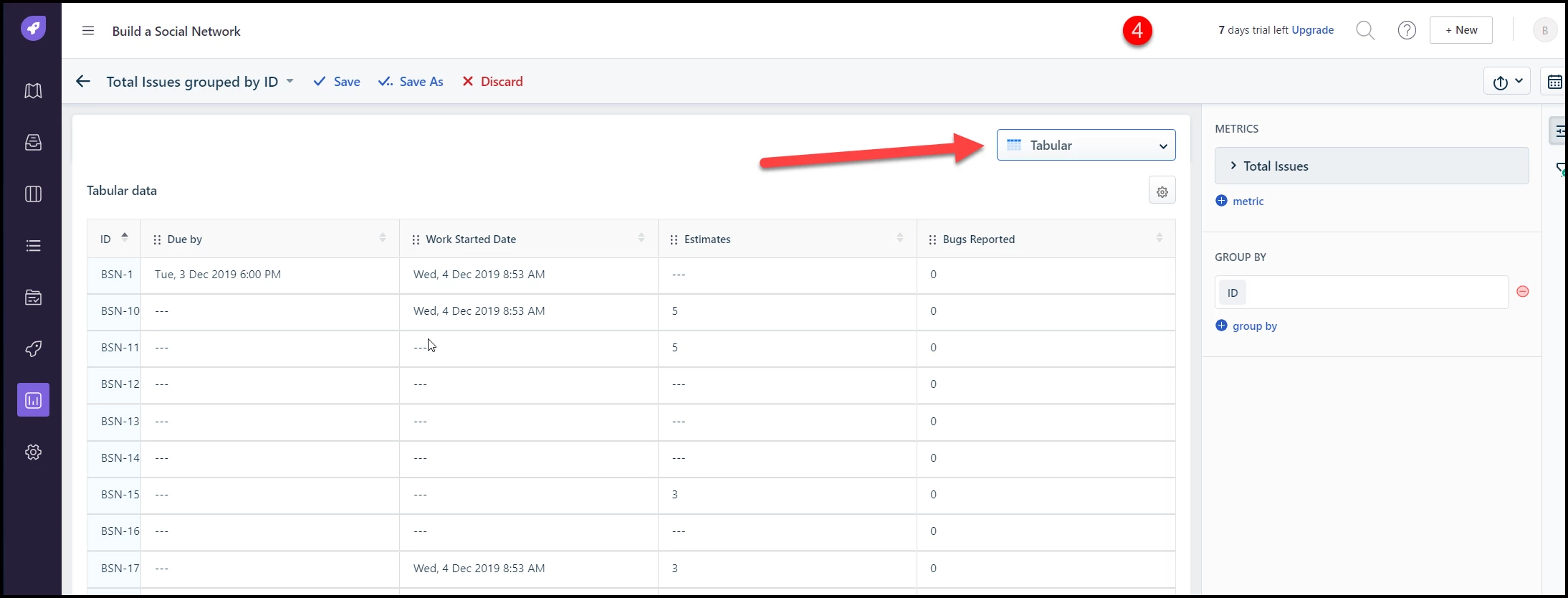Open the inbox tray icon in sidebar
1568x598 pixels.
coord(33,143)
